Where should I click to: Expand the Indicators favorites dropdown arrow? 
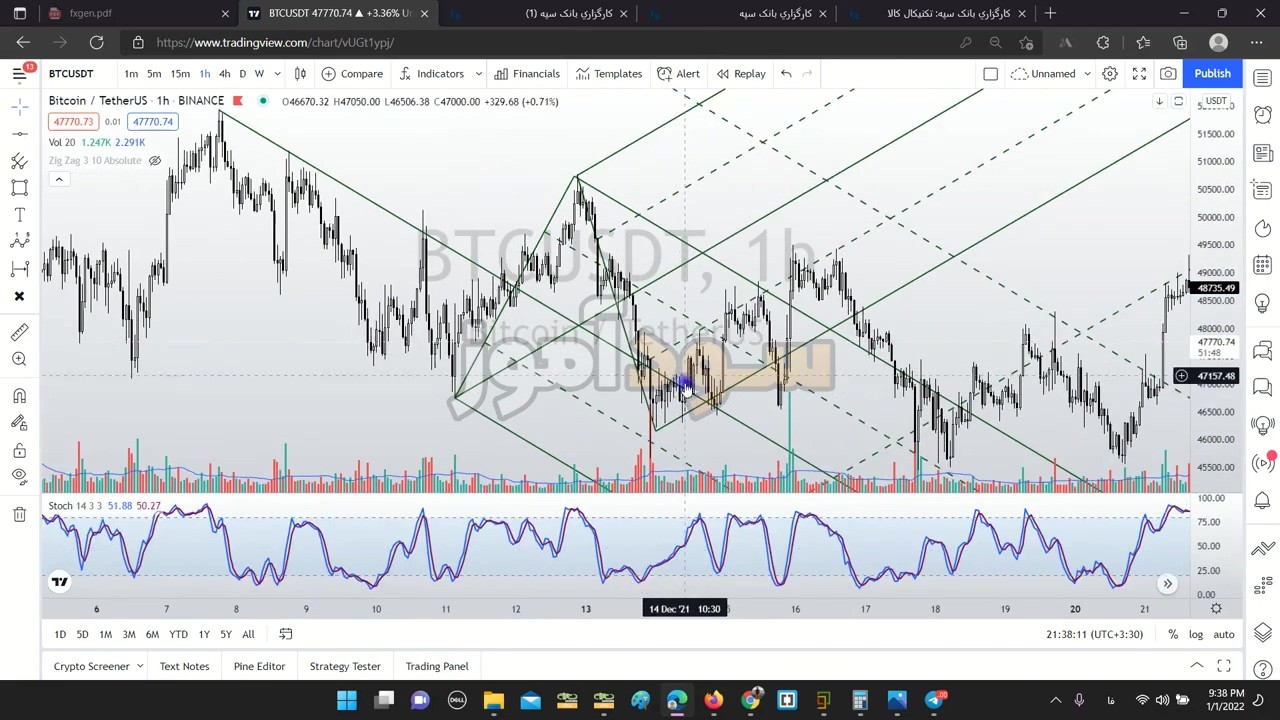pos(478,74)
